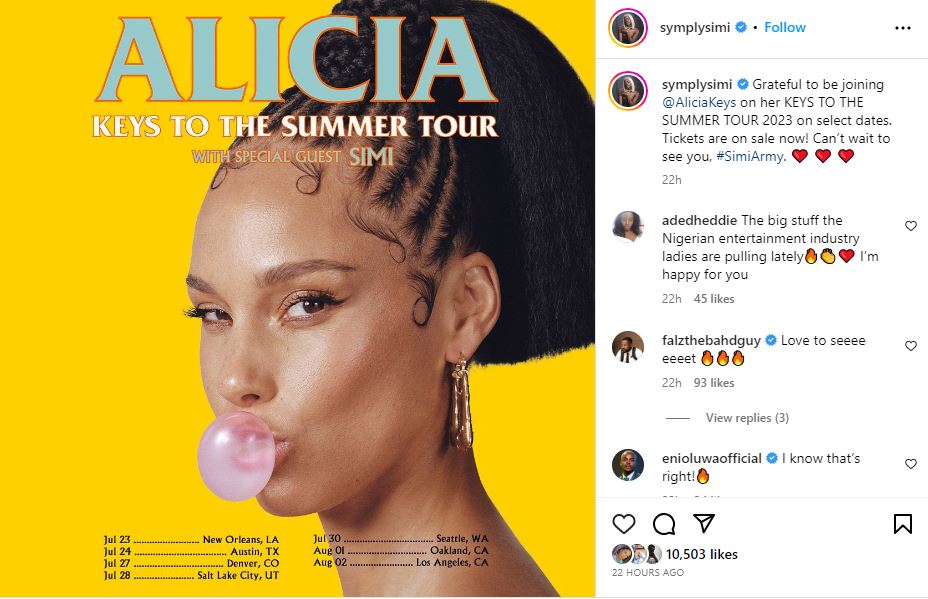The height and width of the screenshot is (599, 928).
Task: Follow symplysimi account
Action: point(785,27)
